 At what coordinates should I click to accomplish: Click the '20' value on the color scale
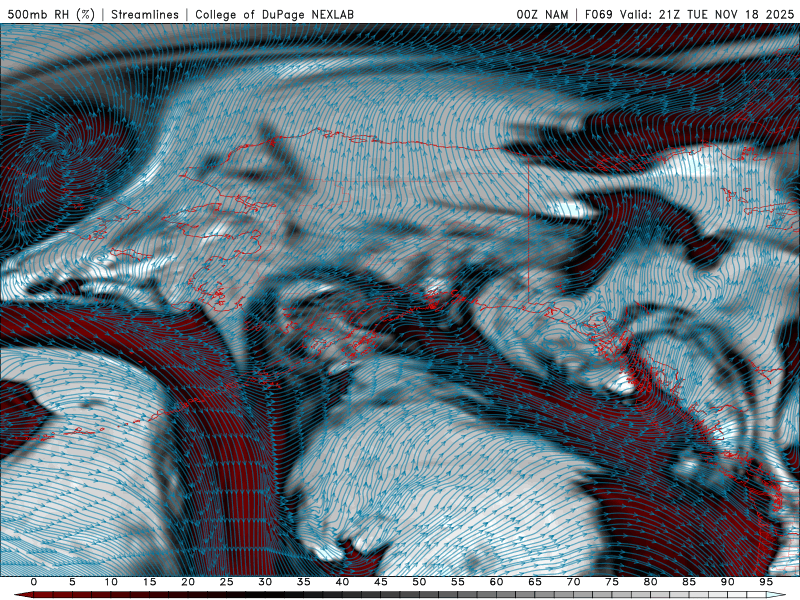tap(188, 582)
